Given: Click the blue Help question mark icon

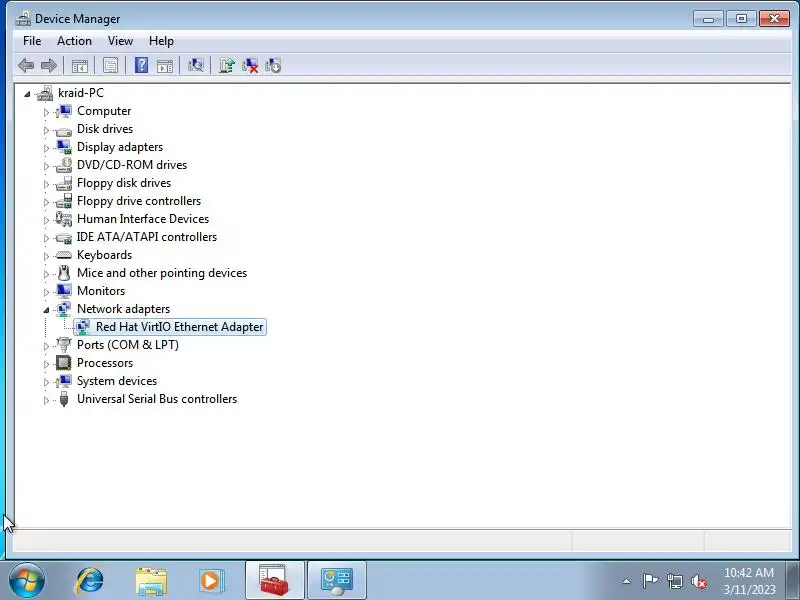Looking at the screenshot, I should point(141,65).
